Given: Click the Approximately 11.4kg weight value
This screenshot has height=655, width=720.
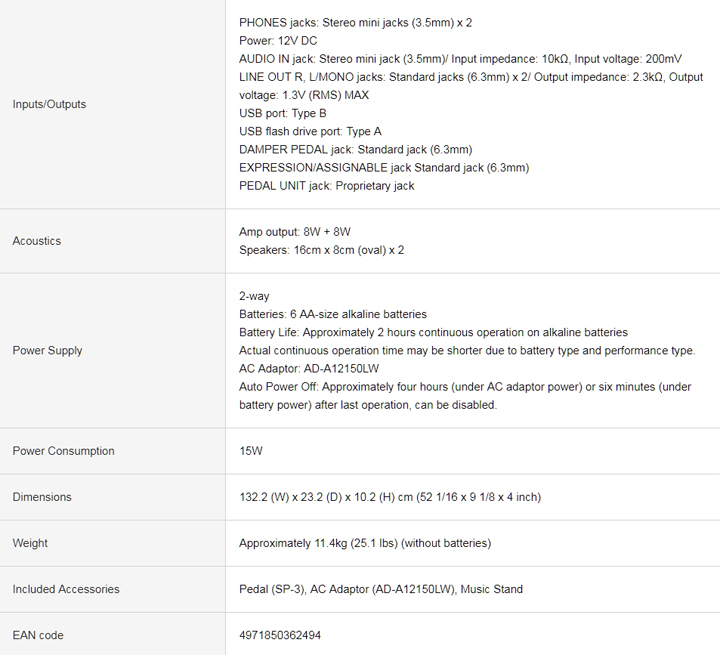Looking at the screenshot, I should (365, 543).
